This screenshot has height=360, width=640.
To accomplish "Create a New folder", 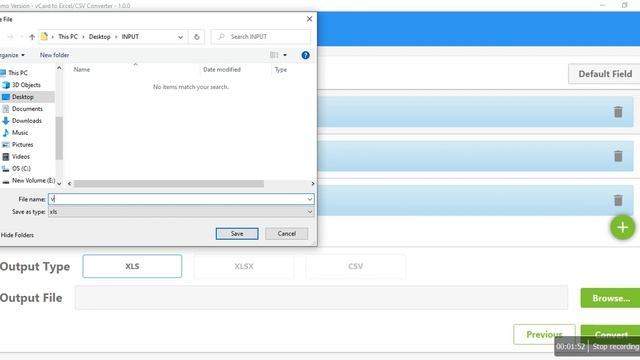I will [x=54, y=55].
